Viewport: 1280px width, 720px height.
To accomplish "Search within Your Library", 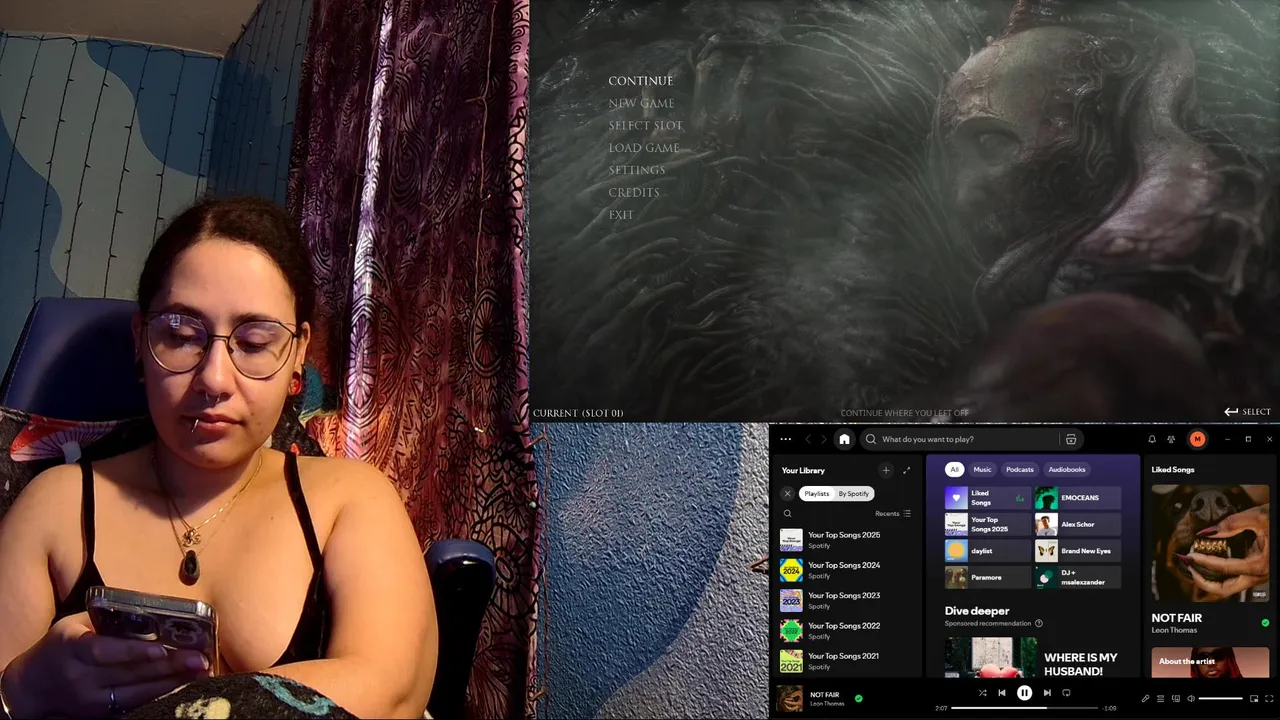I will tap(787, 513).
